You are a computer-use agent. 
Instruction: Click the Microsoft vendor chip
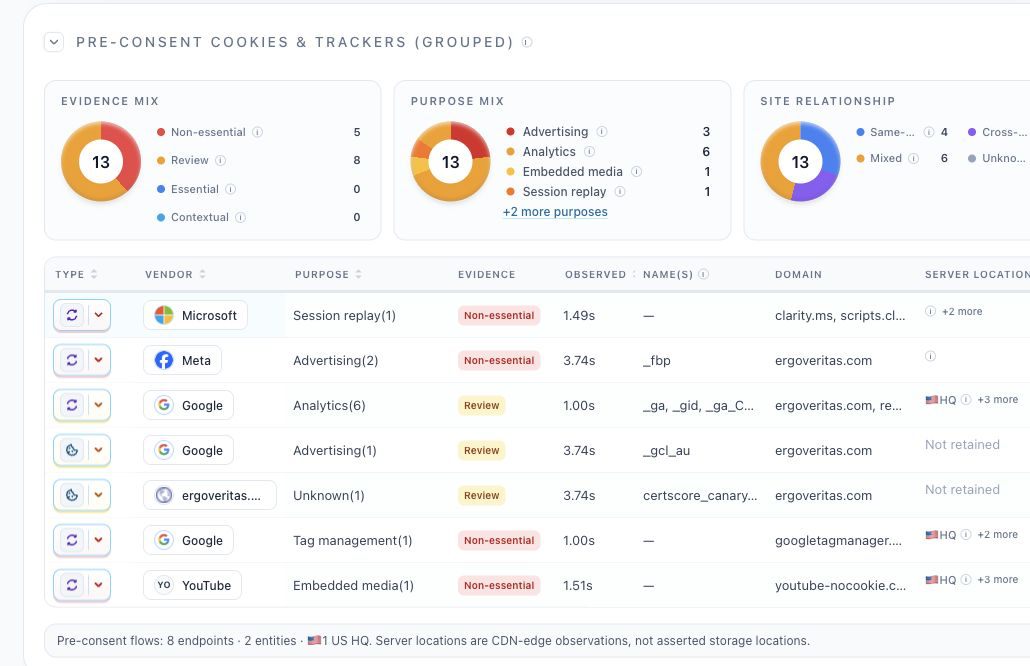click(195, 315)
